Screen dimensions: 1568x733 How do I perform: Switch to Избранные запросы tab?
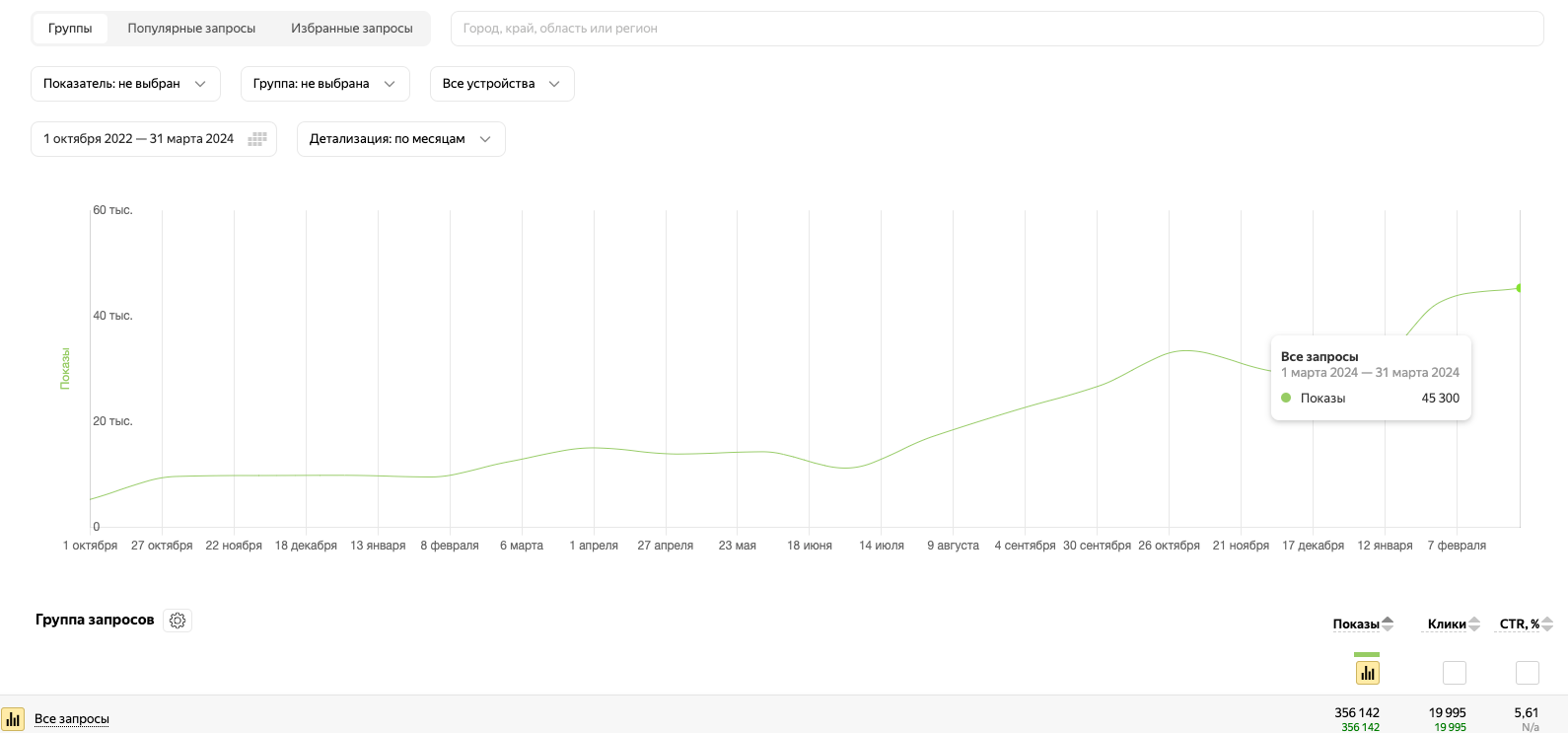point(351,29)
